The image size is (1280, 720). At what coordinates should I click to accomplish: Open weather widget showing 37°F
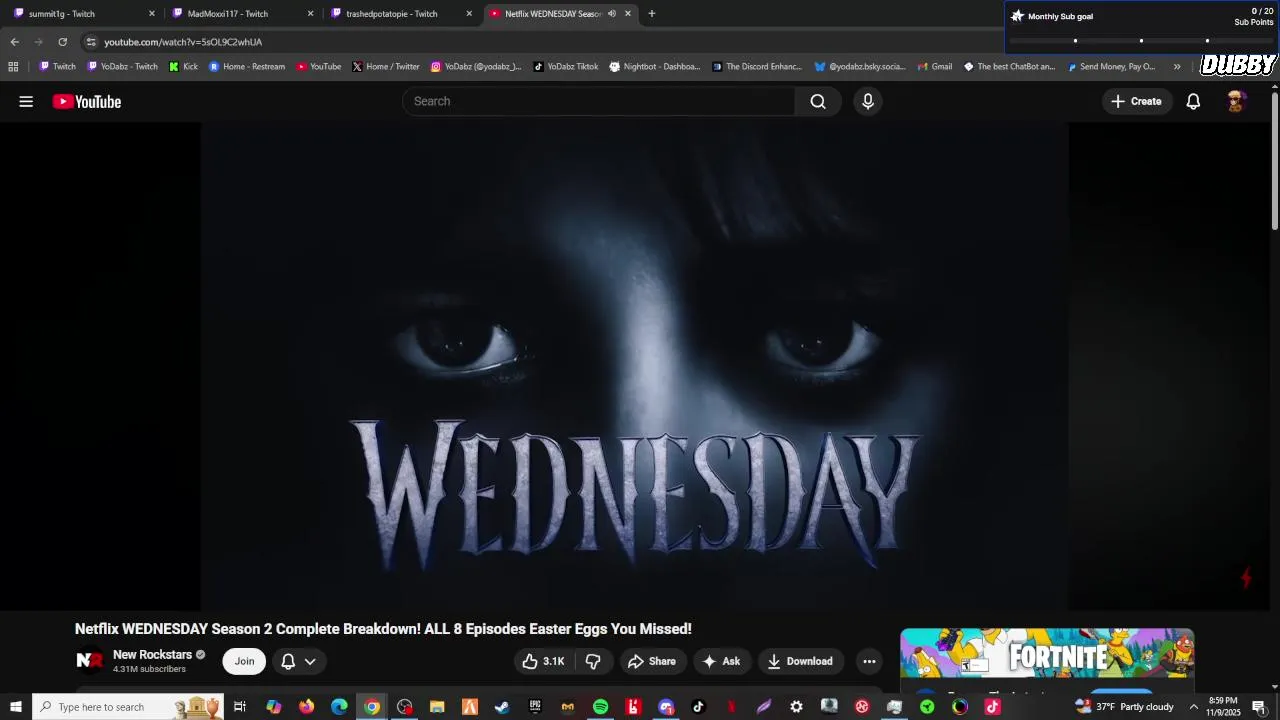(1124, 707)
